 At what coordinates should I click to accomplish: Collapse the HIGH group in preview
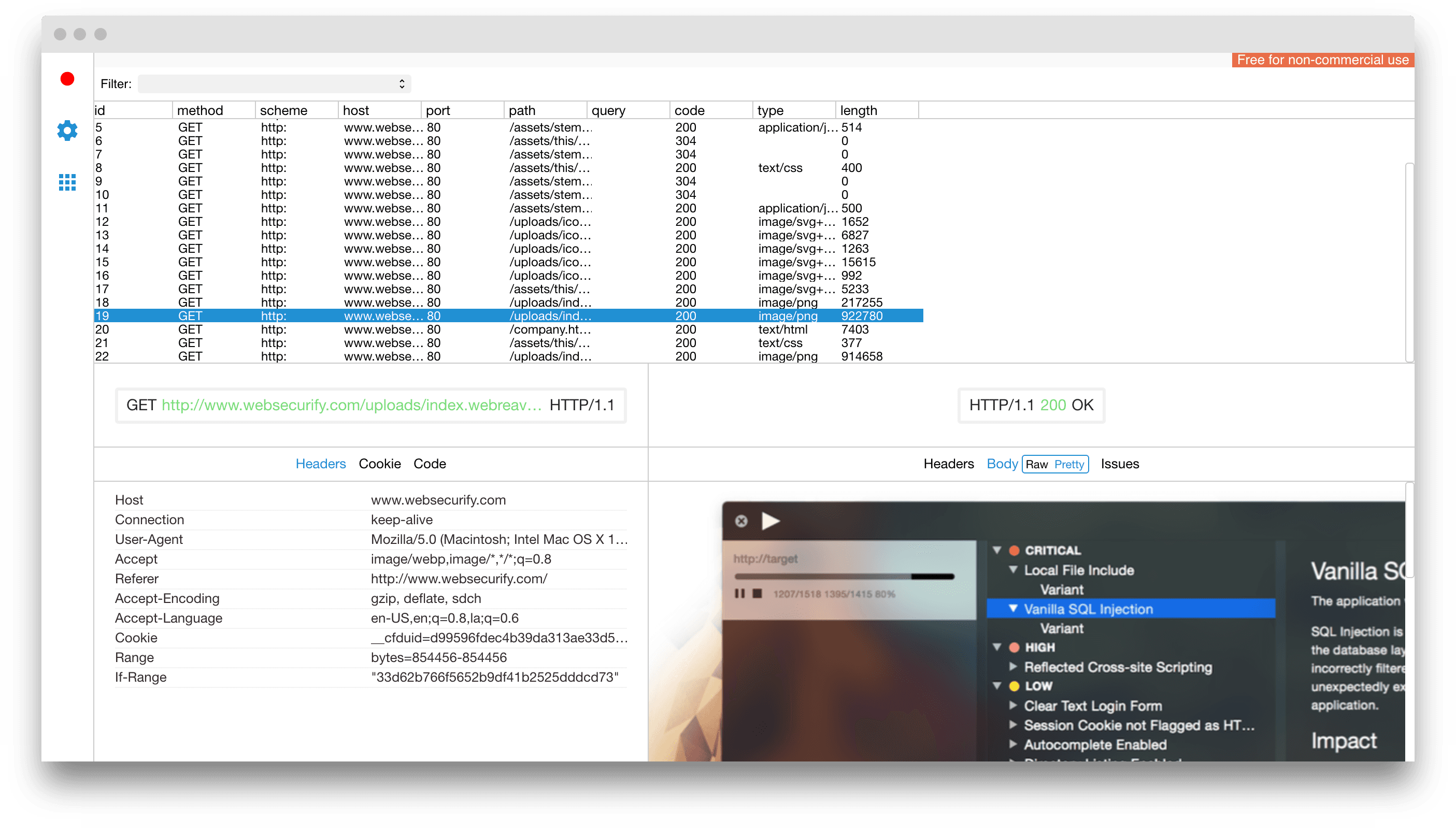click(x=996, y=648)
